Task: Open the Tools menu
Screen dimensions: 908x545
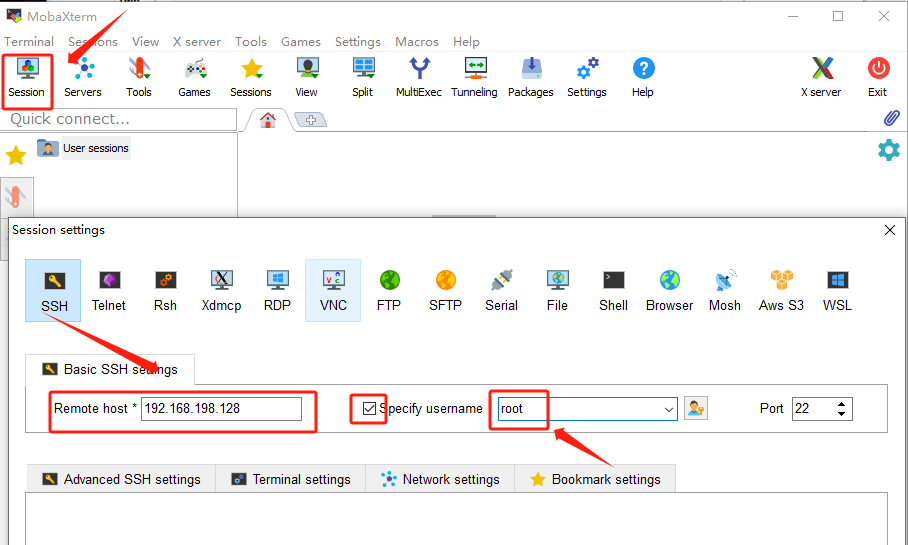Action: [x=251, y=42]
